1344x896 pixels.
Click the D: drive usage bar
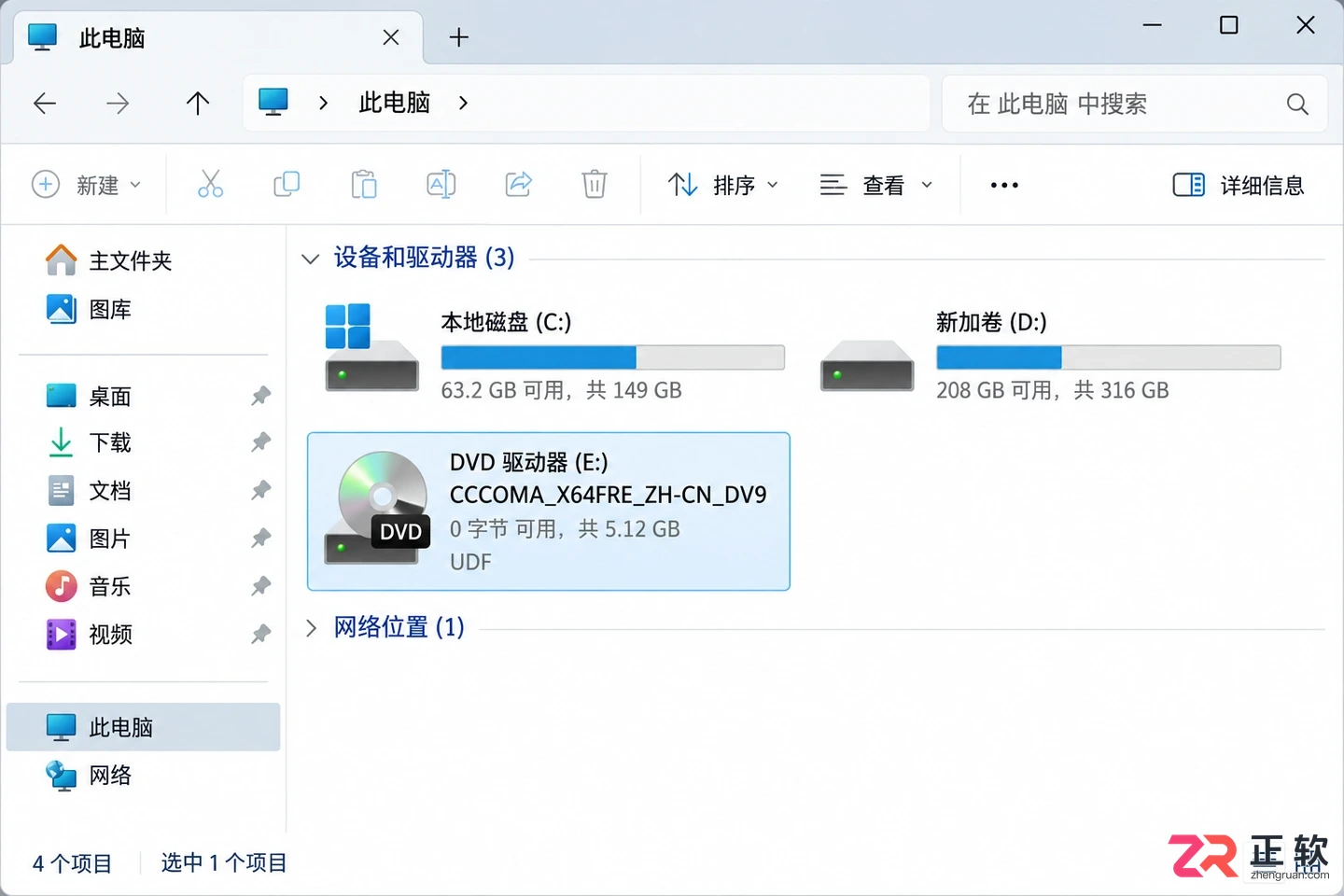click(x=1108, y=357)
